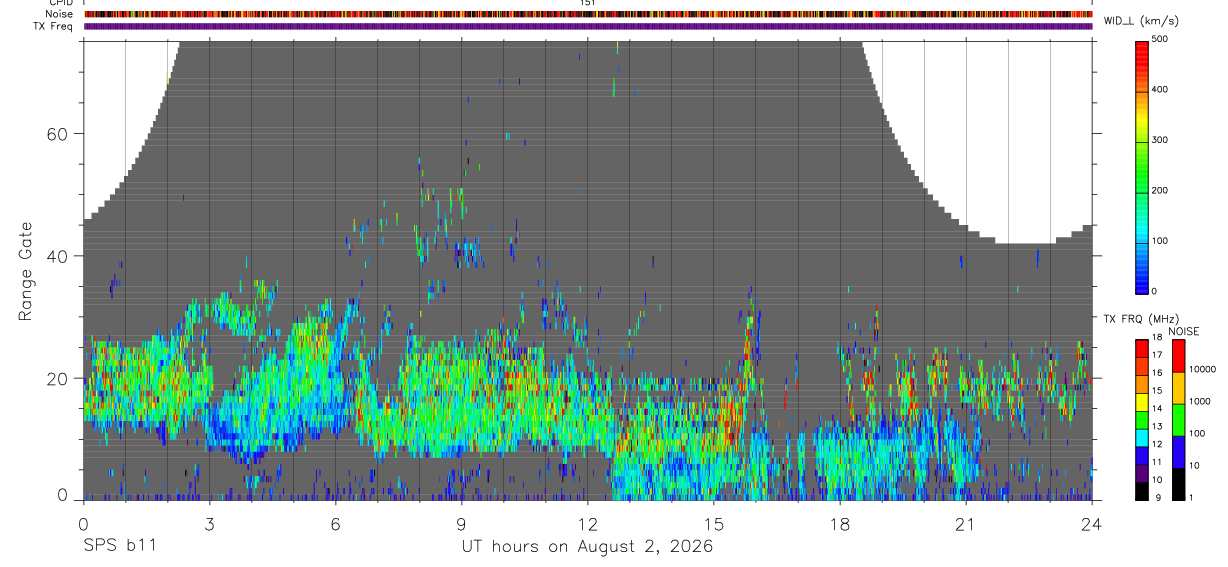Select the red 10000 swatch in the NOISE legend
Image resolution: width=1228 pixels, height=567 pixels.
pos(1179,356)
